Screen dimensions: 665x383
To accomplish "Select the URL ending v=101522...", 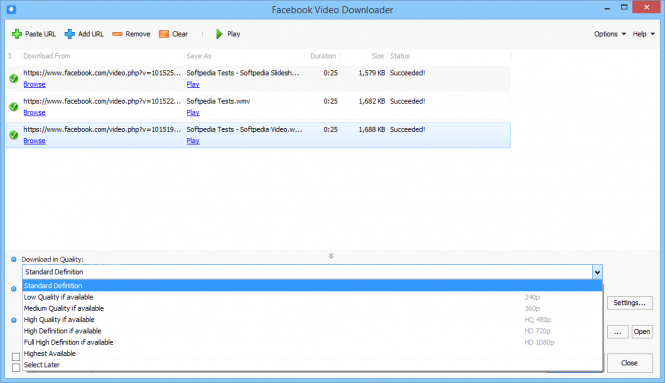I will coord(102,101).
